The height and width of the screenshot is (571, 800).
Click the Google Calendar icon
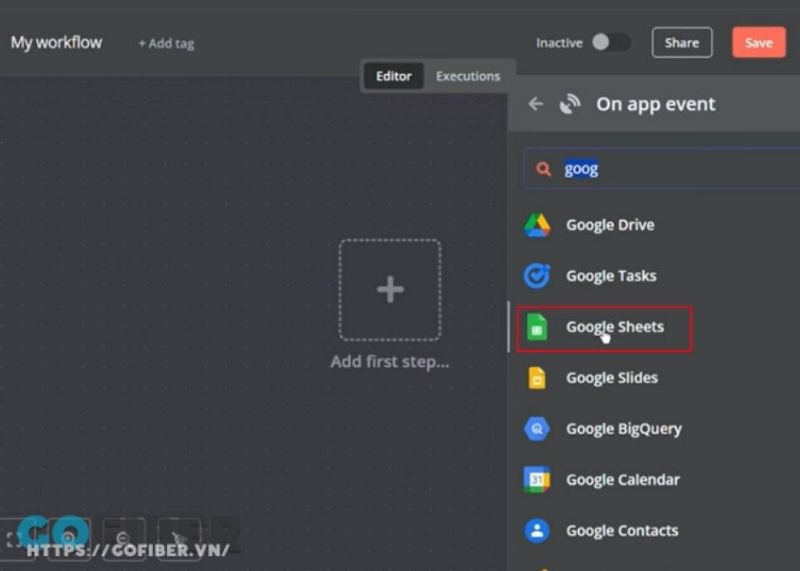tap(537, 480)
